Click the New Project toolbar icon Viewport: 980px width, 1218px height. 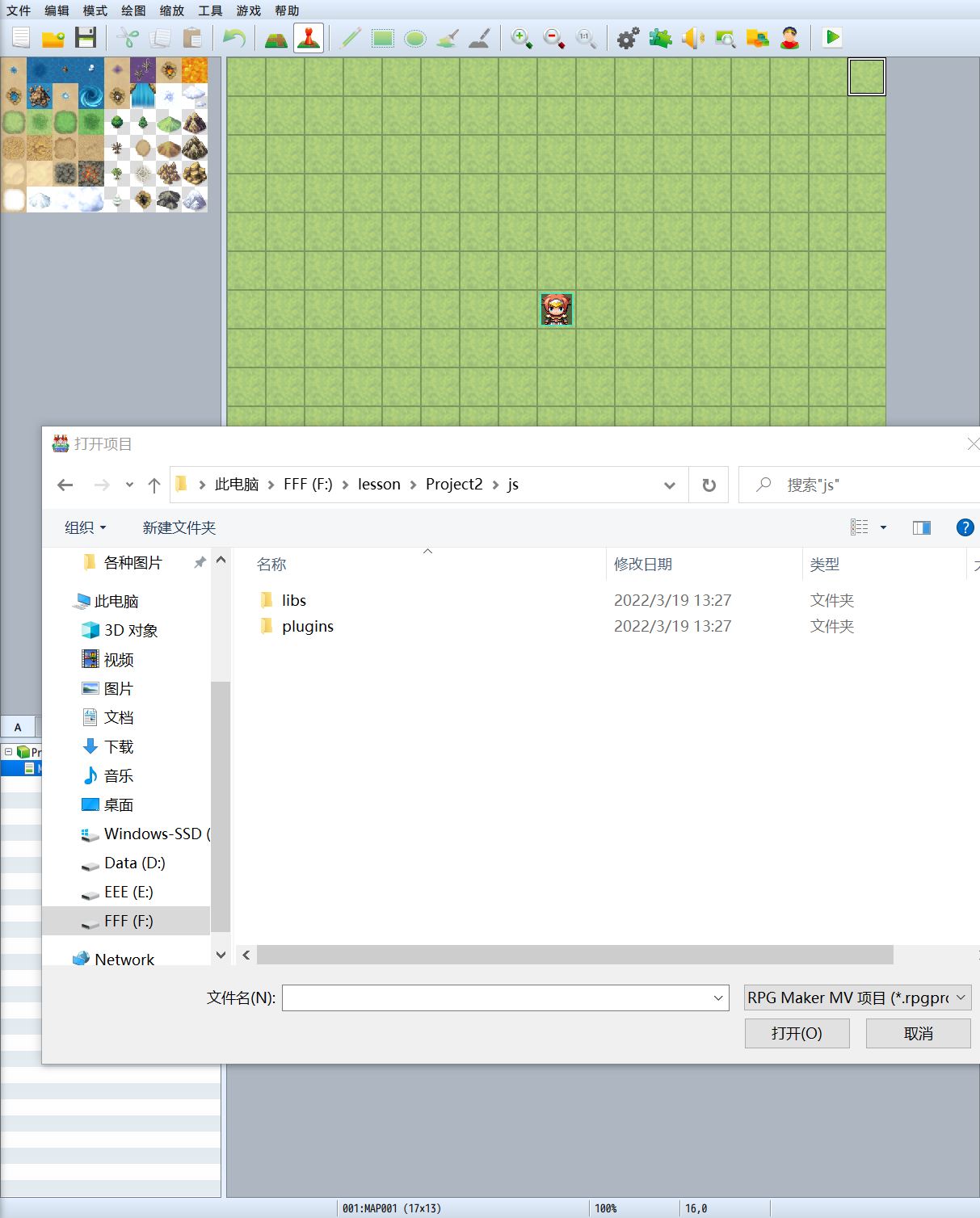[x=21, y=38]
